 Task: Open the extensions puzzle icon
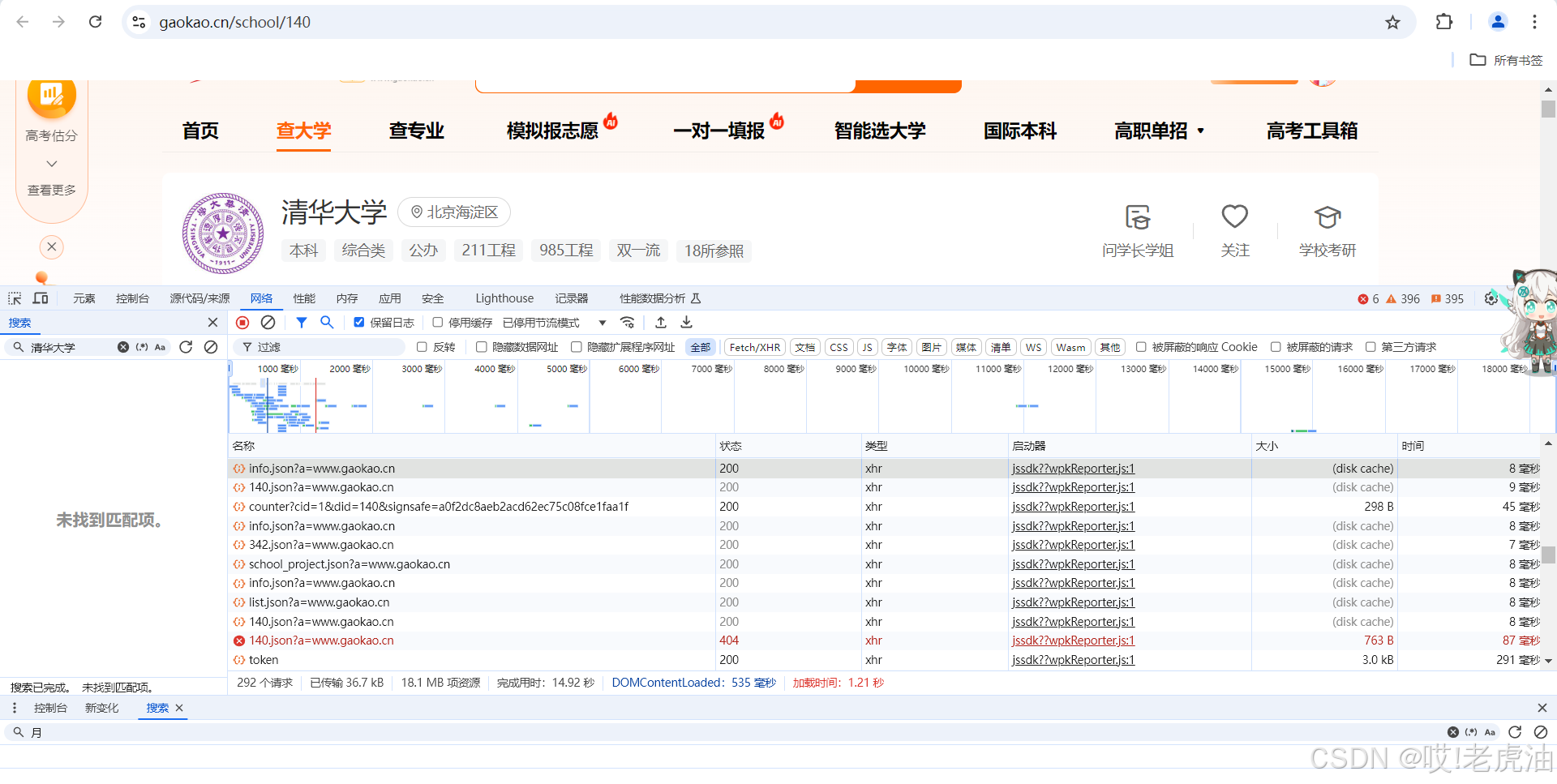pos(1444,22)
